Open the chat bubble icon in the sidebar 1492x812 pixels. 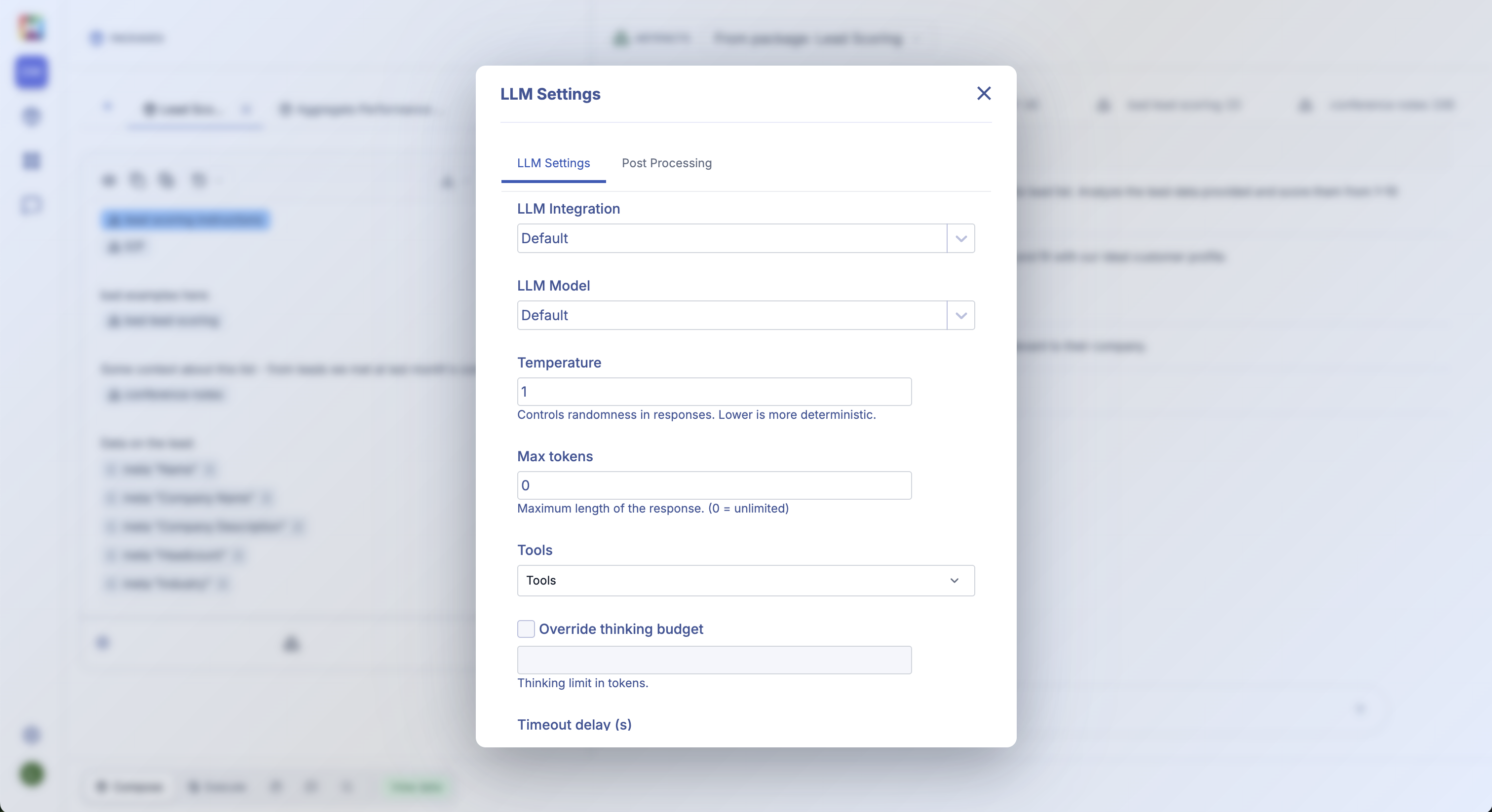click(x=32, y=204)
